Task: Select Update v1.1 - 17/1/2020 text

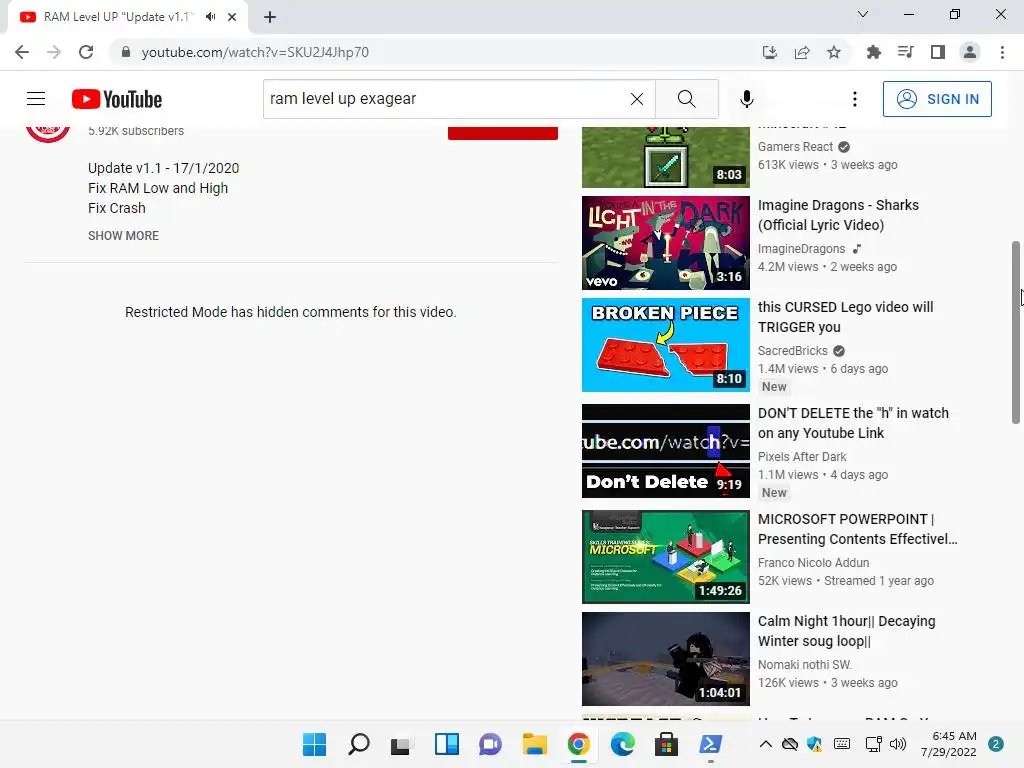Action: pos(163,168)
